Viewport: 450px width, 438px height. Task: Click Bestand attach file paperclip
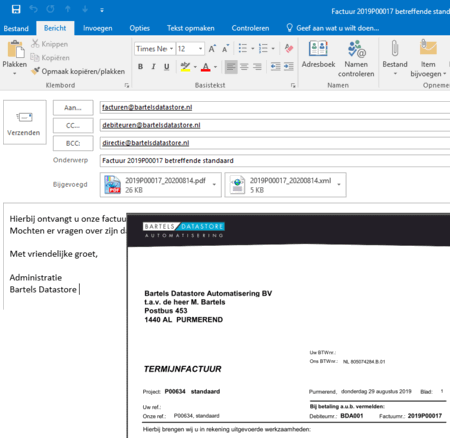coord(395,49)
